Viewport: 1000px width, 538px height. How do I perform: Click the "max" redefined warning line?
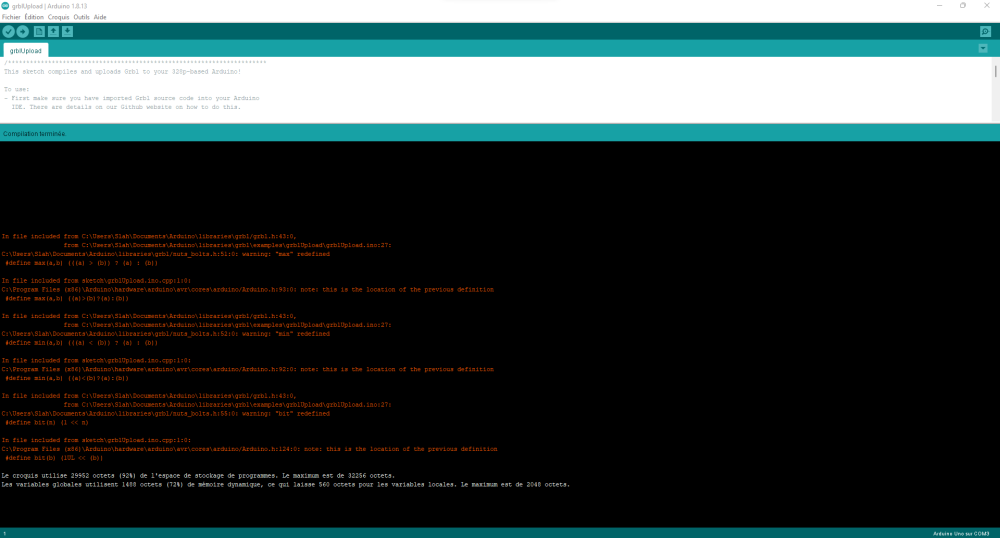point(166,254)
